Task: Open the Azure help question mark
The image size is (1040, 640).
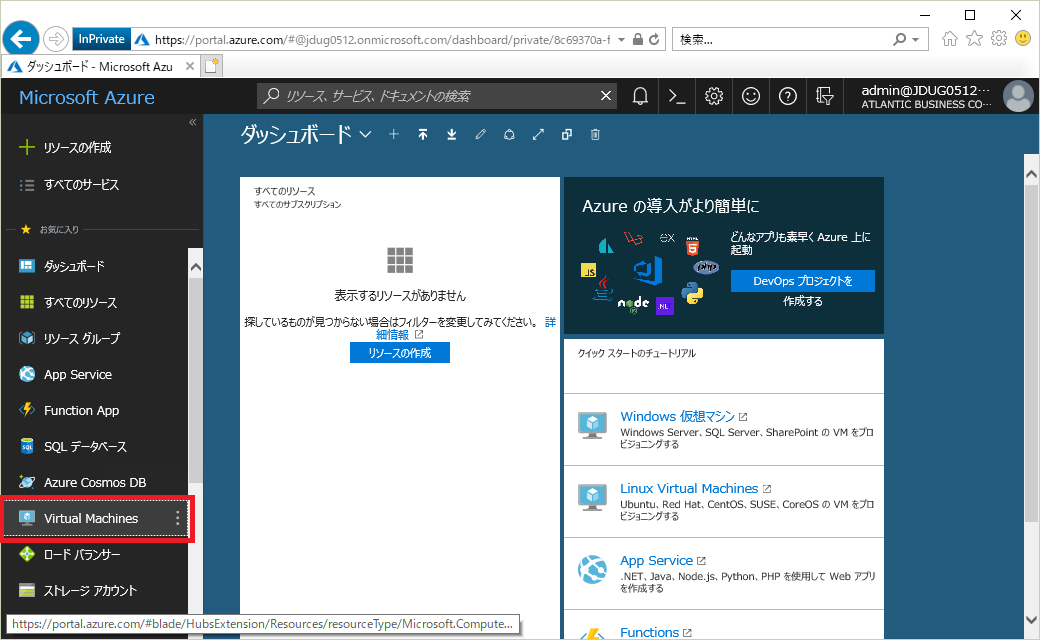Action: (x=787, y=97)
